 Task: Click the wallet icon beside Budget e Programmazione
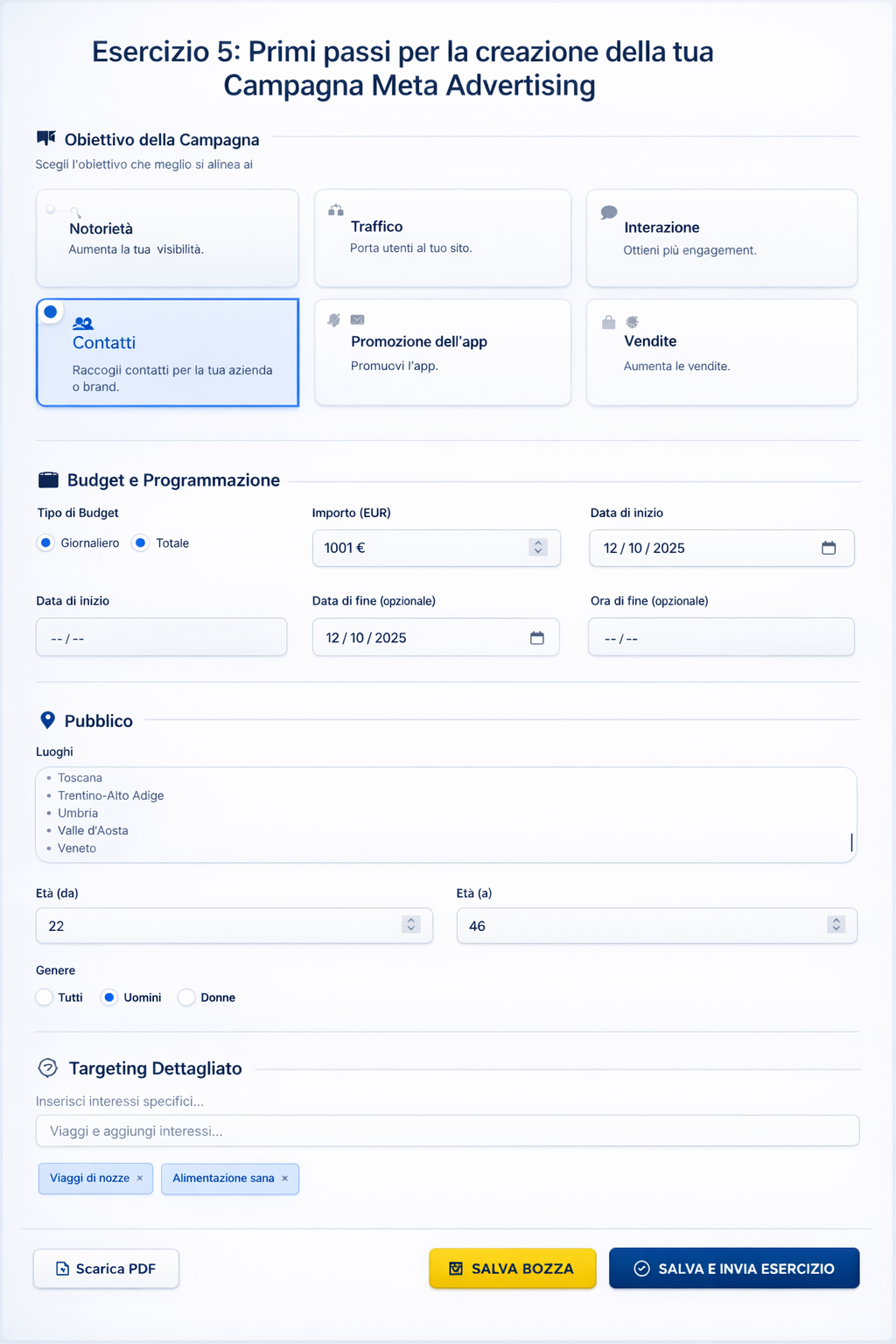click(x=48, y=479)
